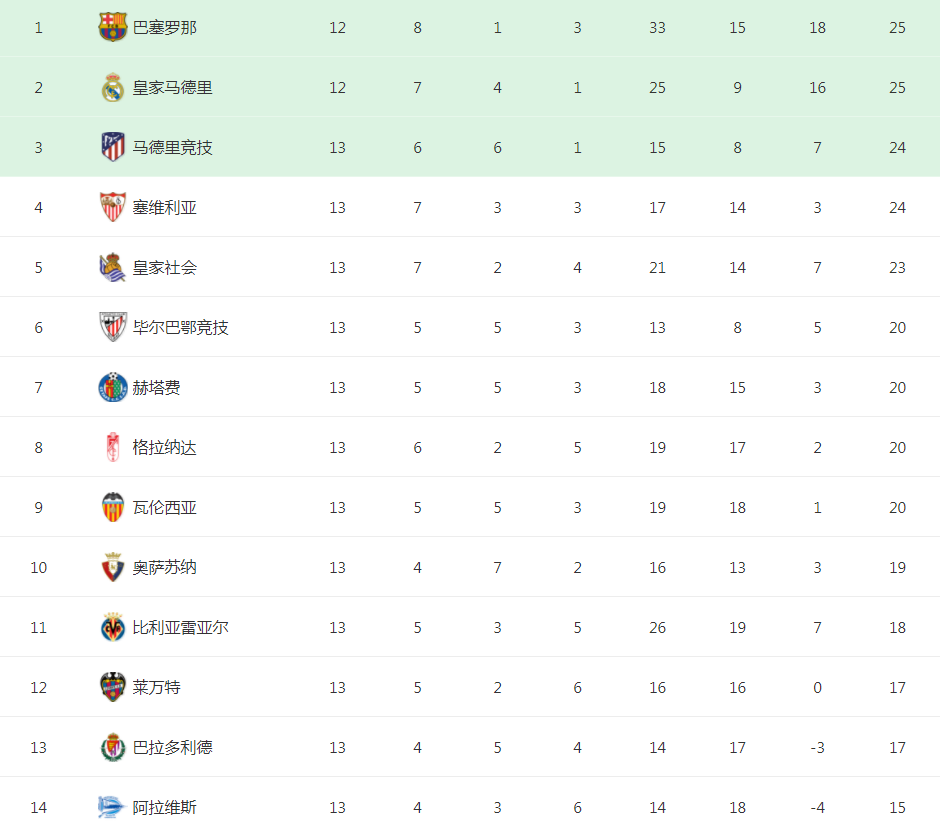The width and height of the screenshot is (942, 822).
Task: Click the Atlético Madrid crest icon
Action: [113, 147]
